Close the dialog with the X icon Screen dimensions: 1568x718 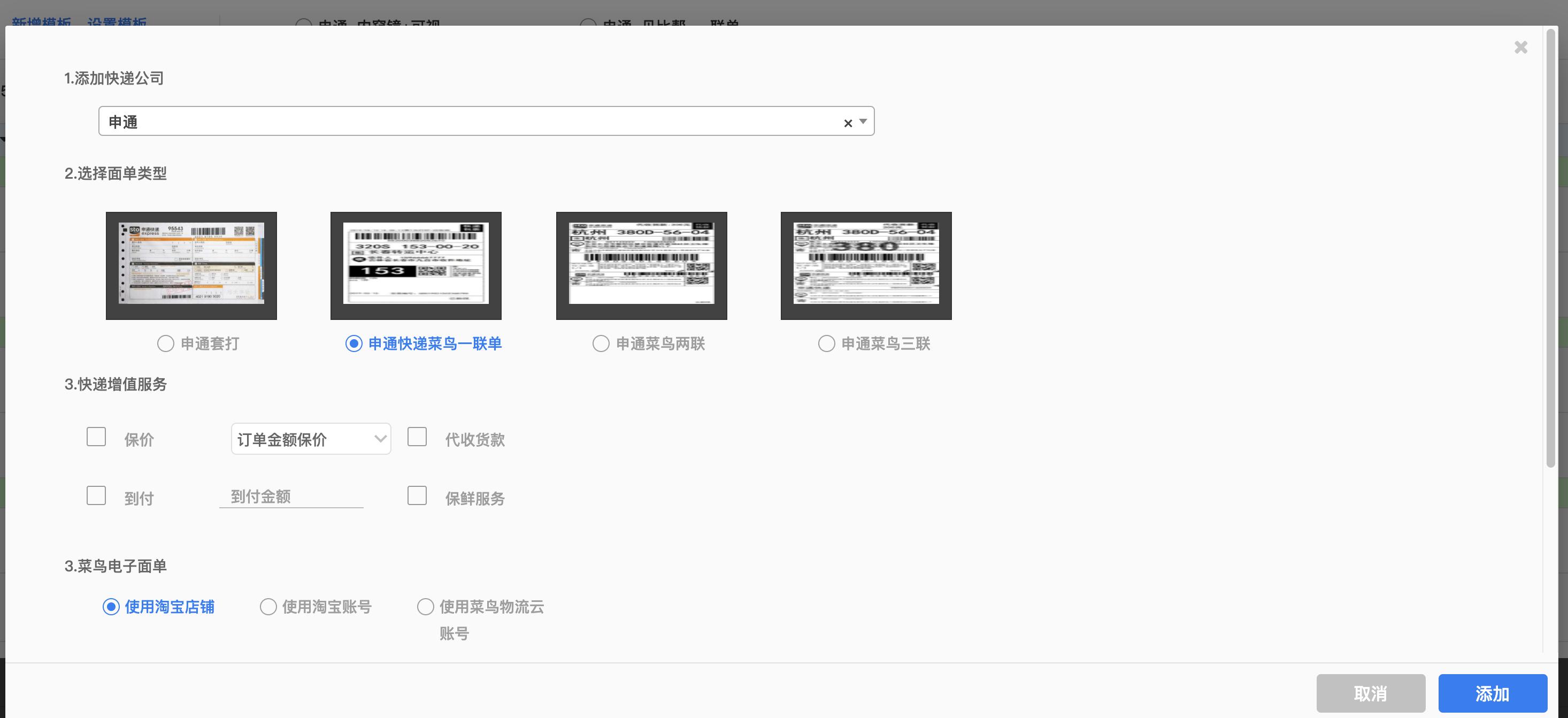[x=1520, y=47]
